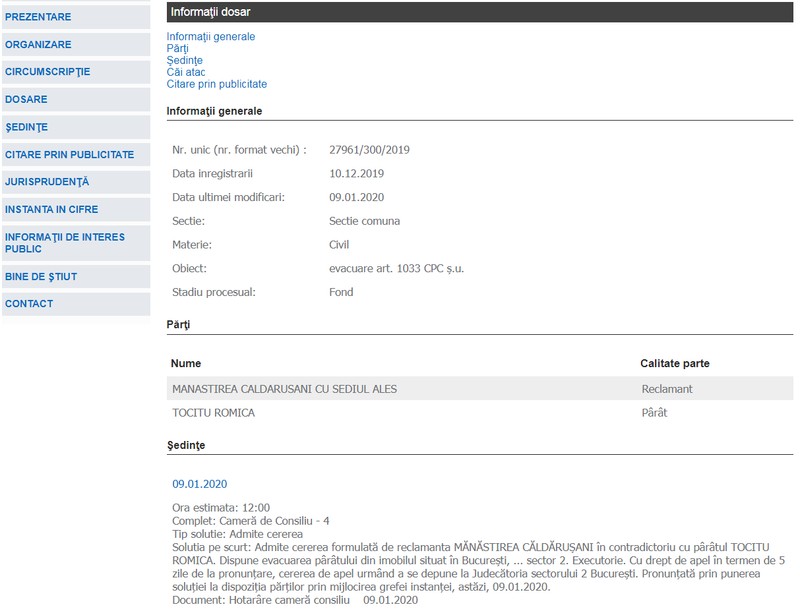This screenshot has height=615, width=800.
Task: Go to the ORGANIZARE section
Action: click(x=76, y=44)
